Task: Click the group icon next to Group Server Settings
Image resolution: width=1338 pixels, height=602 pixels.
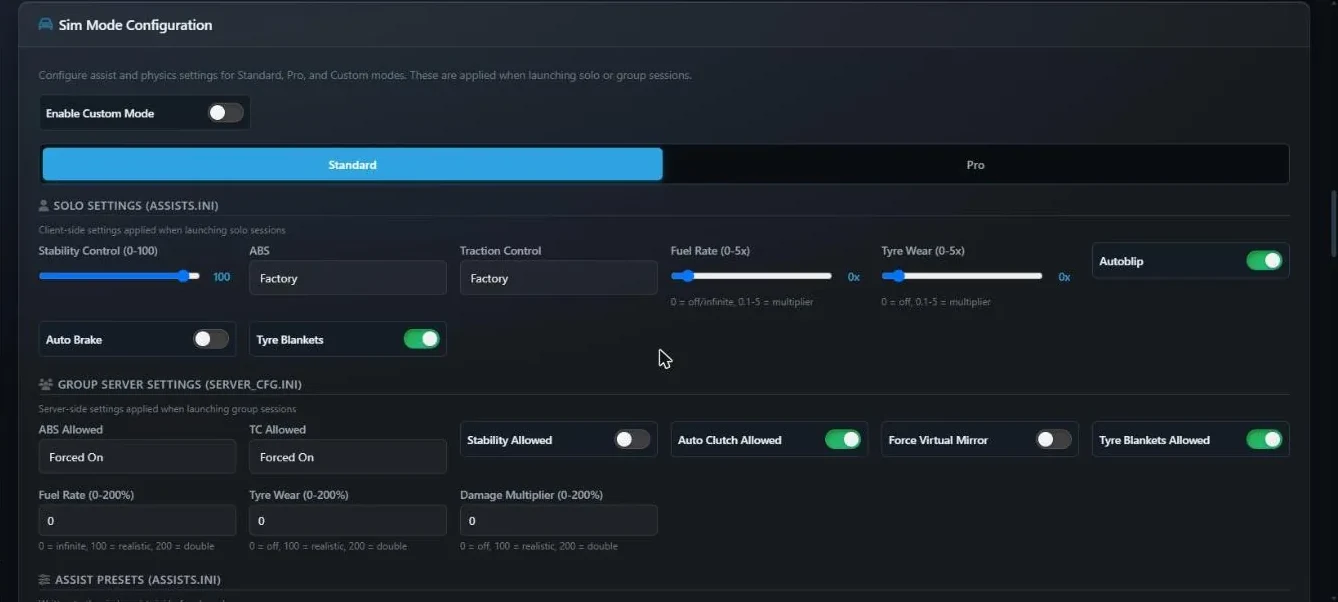Action: coord(45,385)
